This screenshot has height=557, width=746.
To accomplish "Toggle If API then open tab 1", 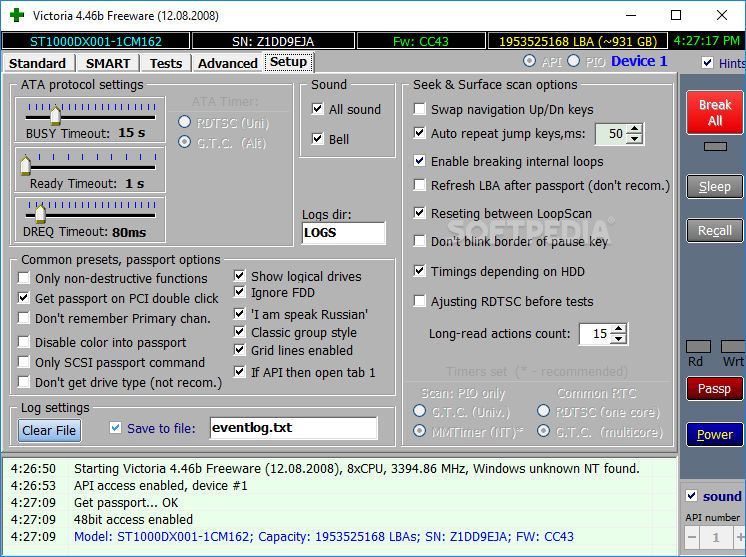I will [x=239, y=371].
